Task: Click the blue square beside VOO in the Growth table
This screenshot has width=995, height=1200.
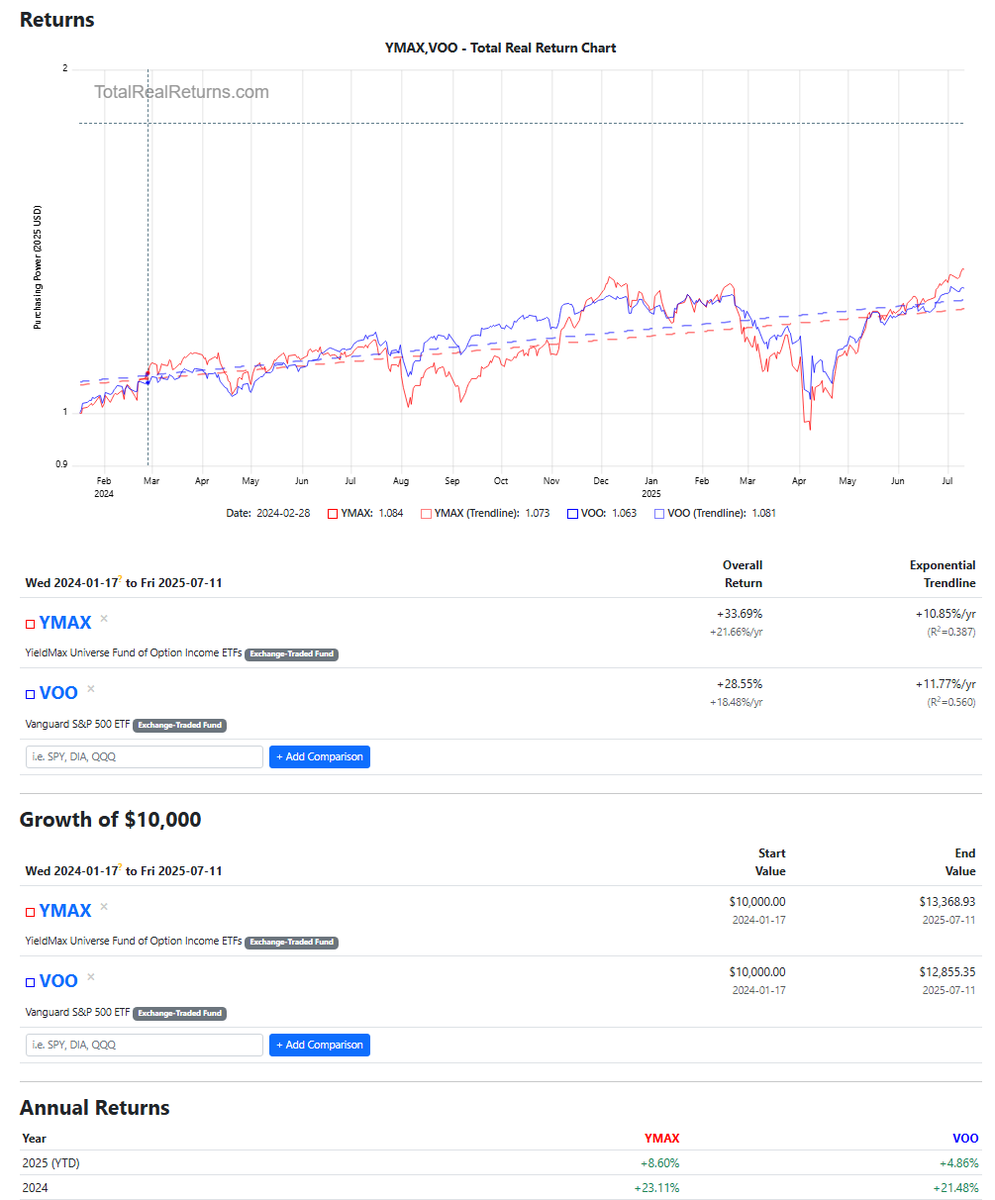Action: (x=30, y=982)
